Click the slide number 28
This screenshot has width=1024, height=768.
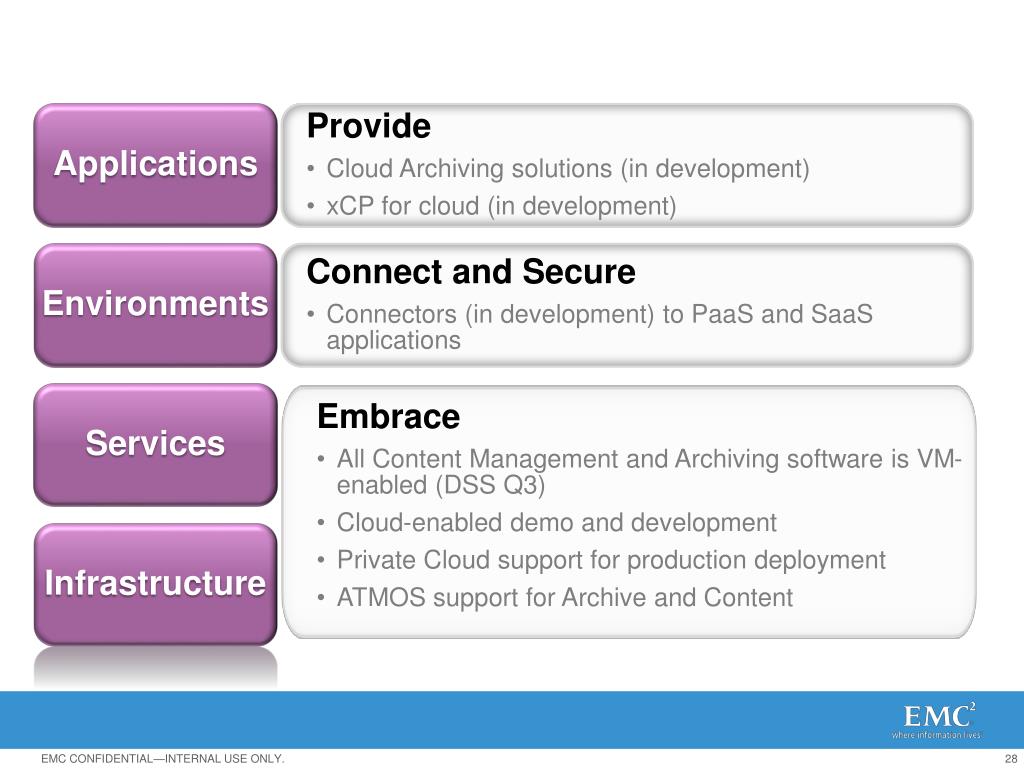(1010, 758)
